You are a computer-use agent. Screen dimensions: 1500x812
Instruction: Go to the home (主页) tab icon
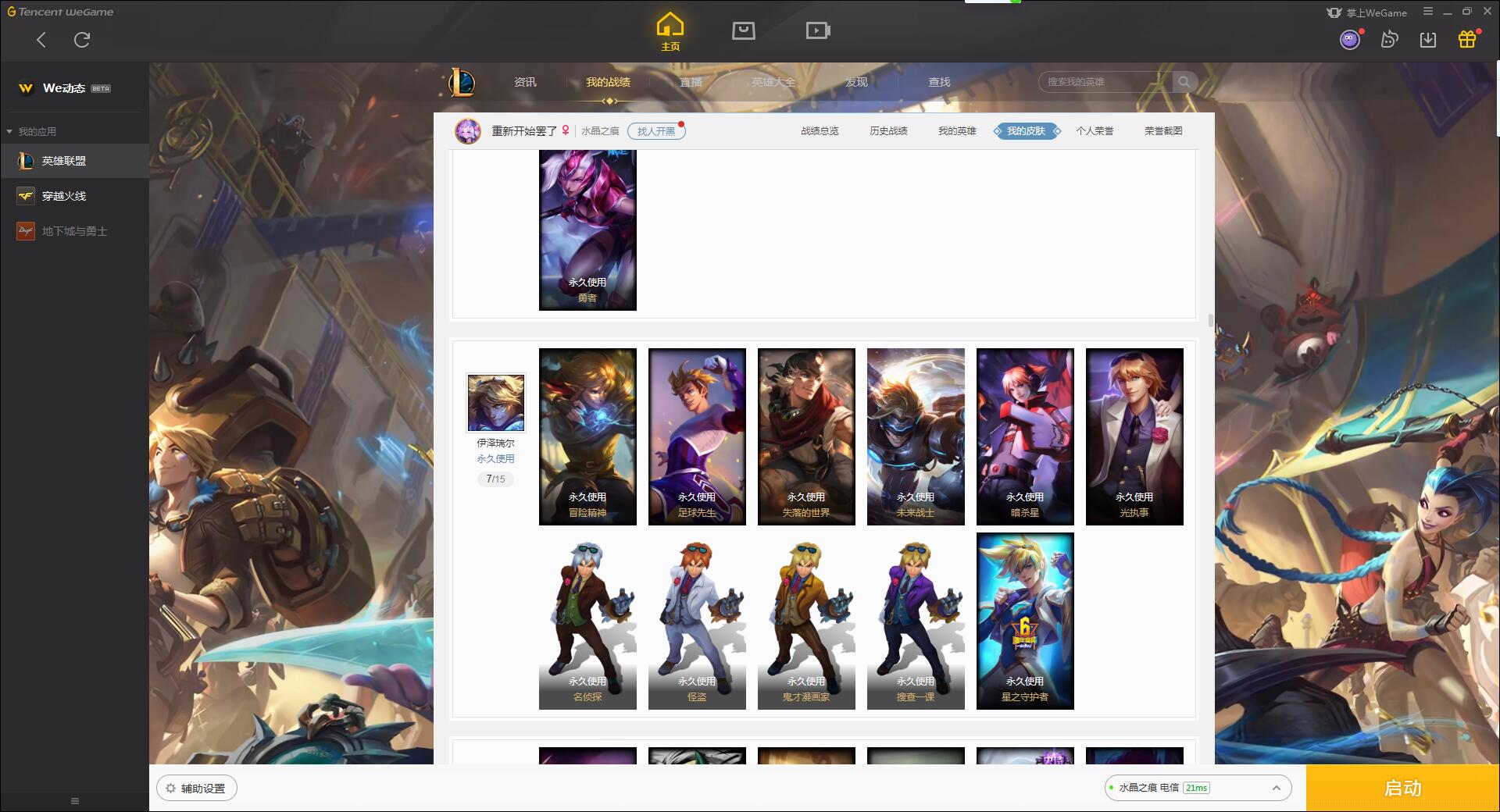(670, 31)
